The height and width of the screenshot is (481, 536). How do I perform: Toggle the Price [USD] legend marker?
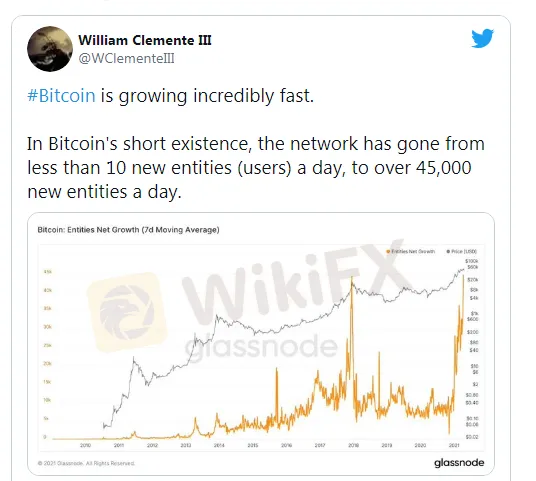(448, 252)
